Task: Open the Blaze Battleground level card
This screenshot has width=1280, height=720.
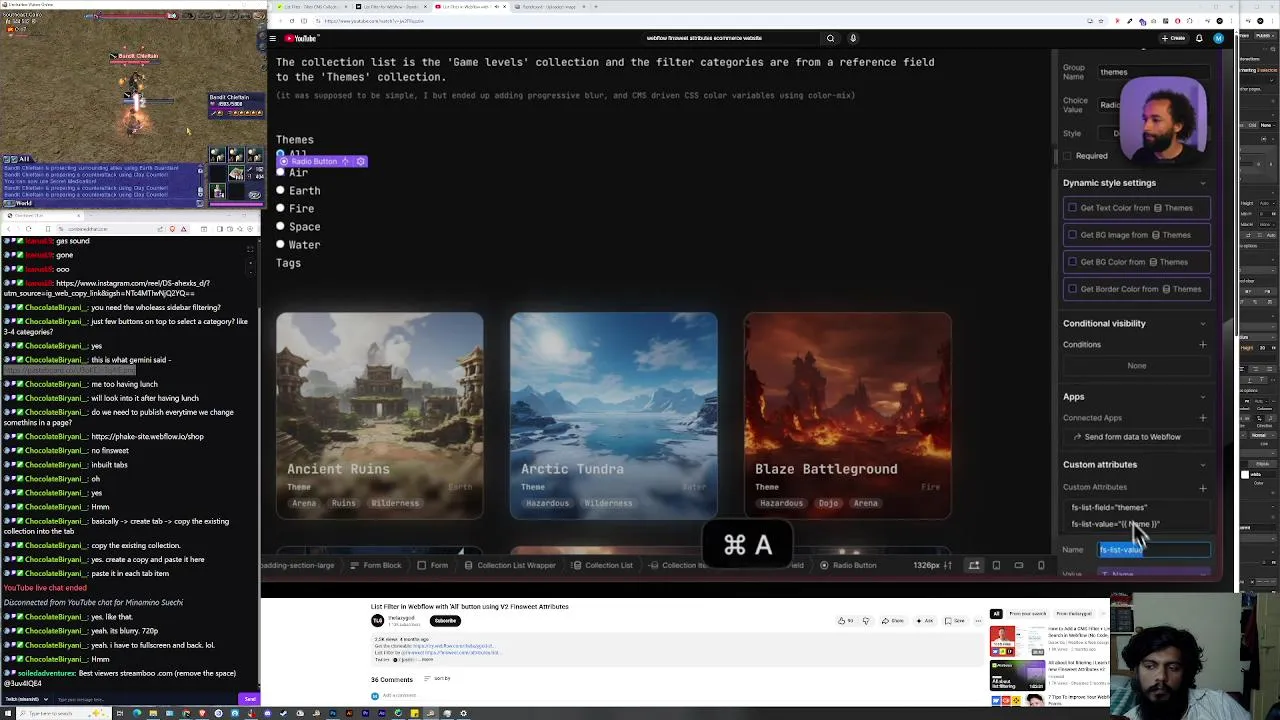Action: [848, 416]
